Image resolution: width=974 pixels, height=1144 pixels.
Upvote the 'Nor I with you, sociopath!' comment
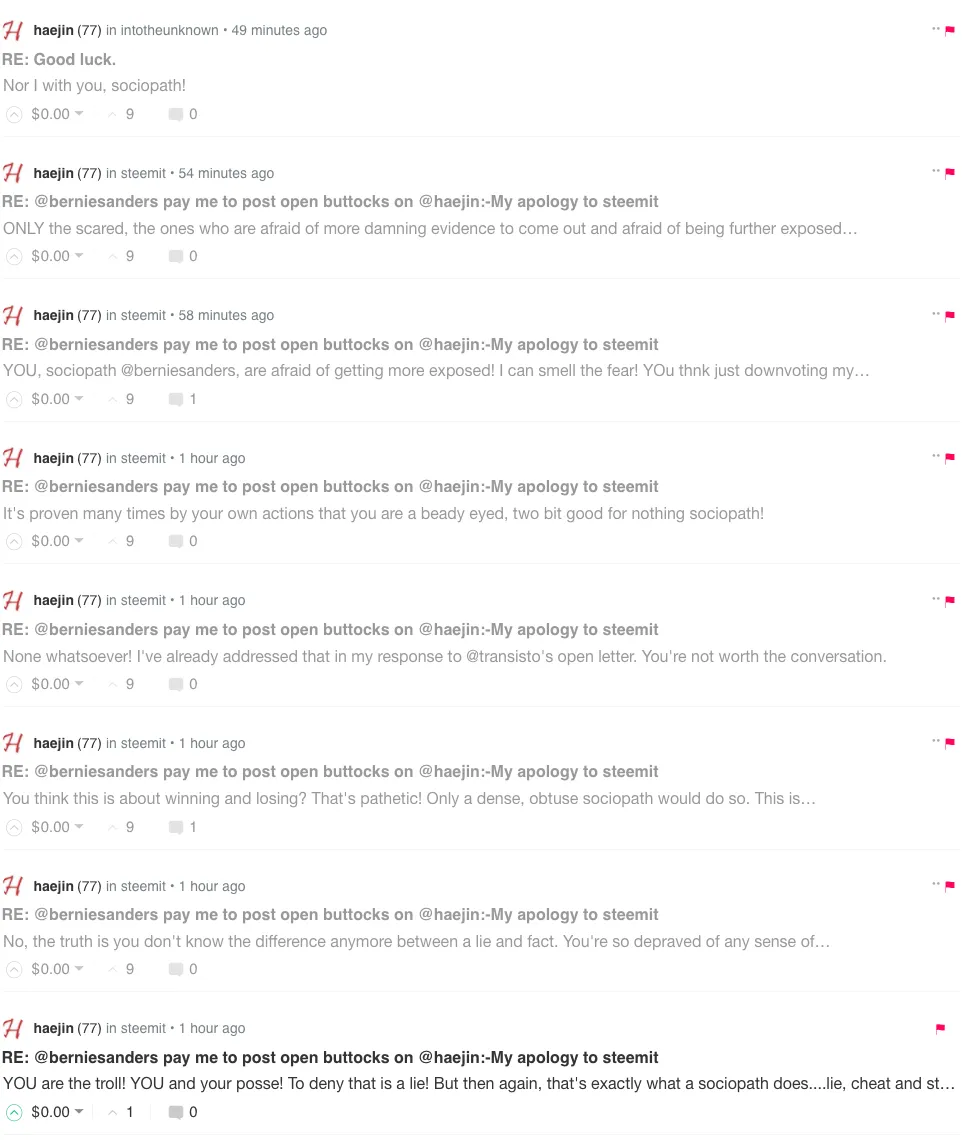(x=14, y=115)
